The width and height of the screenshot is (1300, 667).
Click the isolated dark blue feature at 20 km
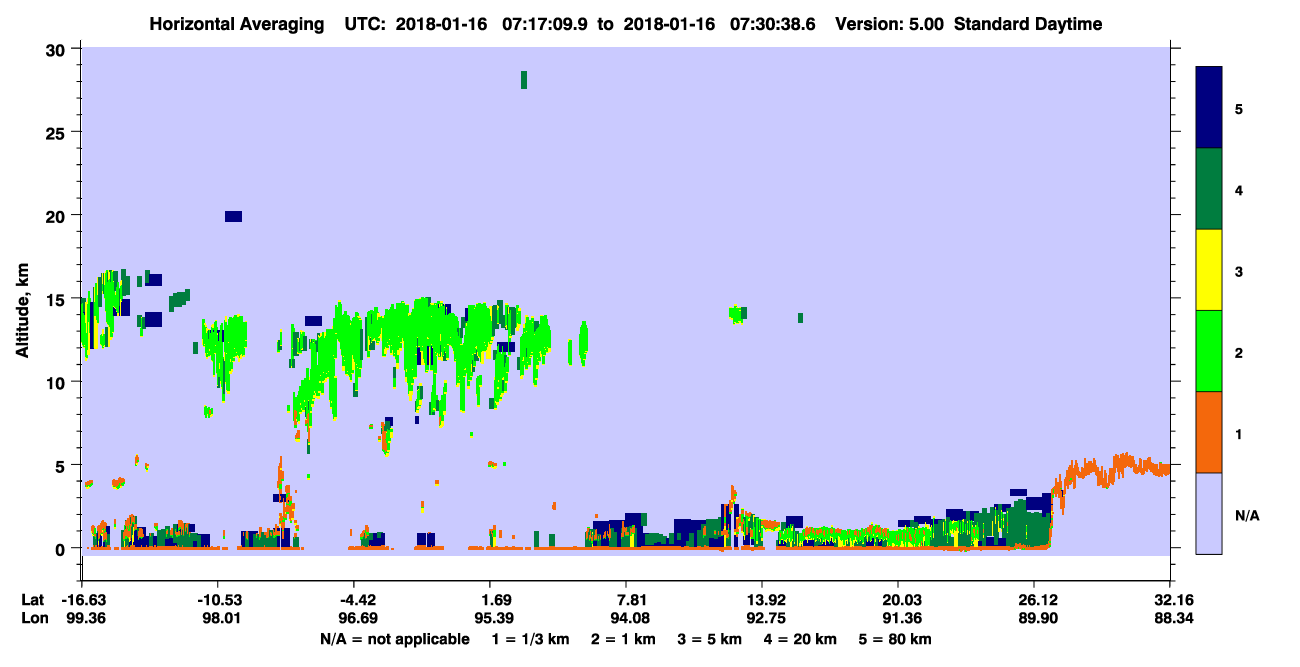(x=233, y=216)
